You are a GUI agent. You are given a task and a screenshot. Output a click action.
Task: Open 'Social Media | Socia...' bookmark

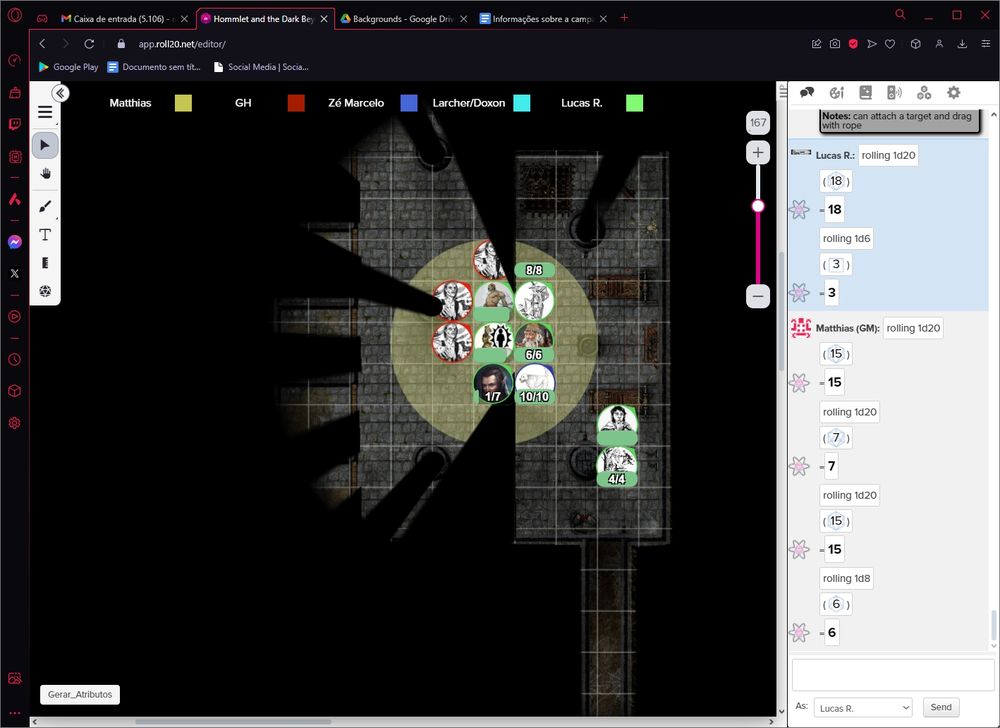(261, 67)
